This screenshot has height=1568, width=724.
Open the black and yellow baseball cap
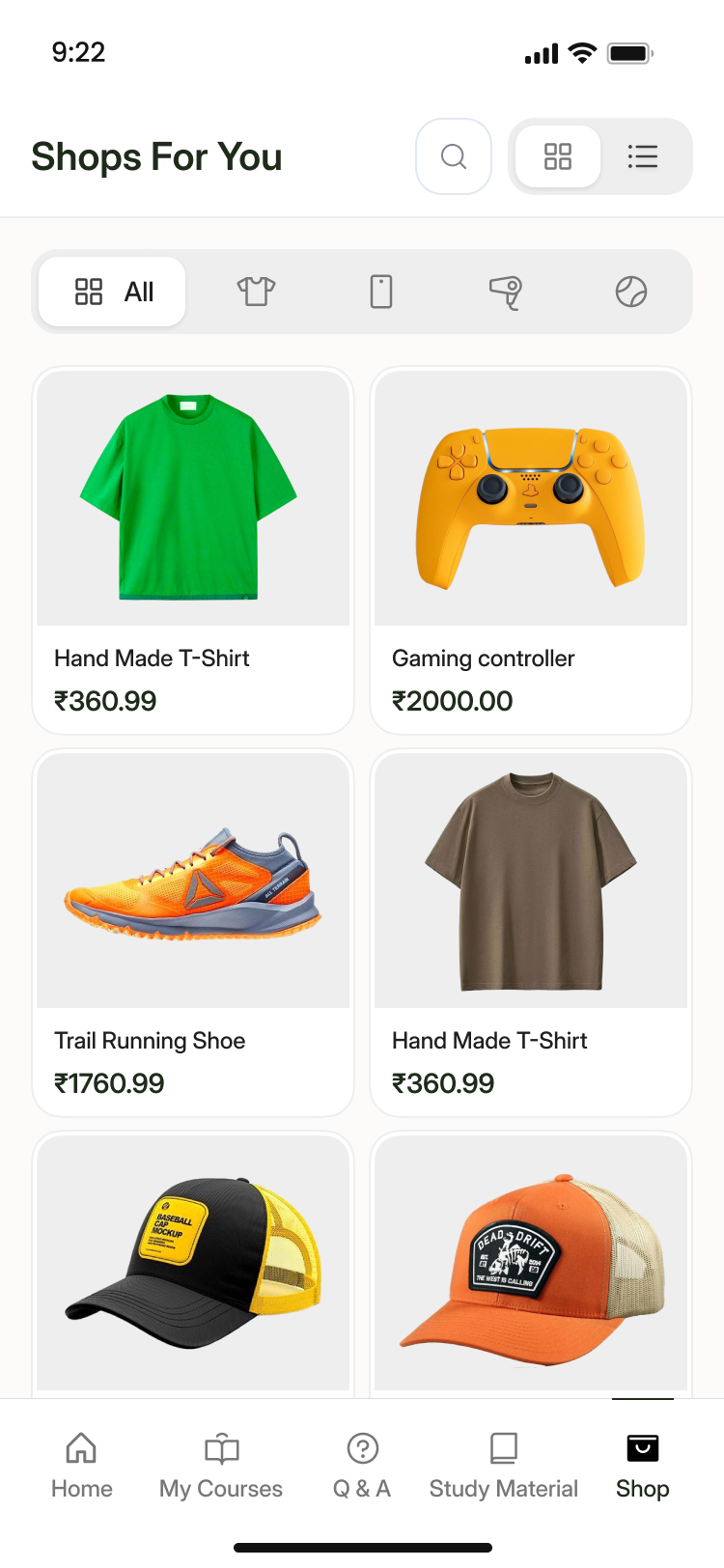point(193,1261)
